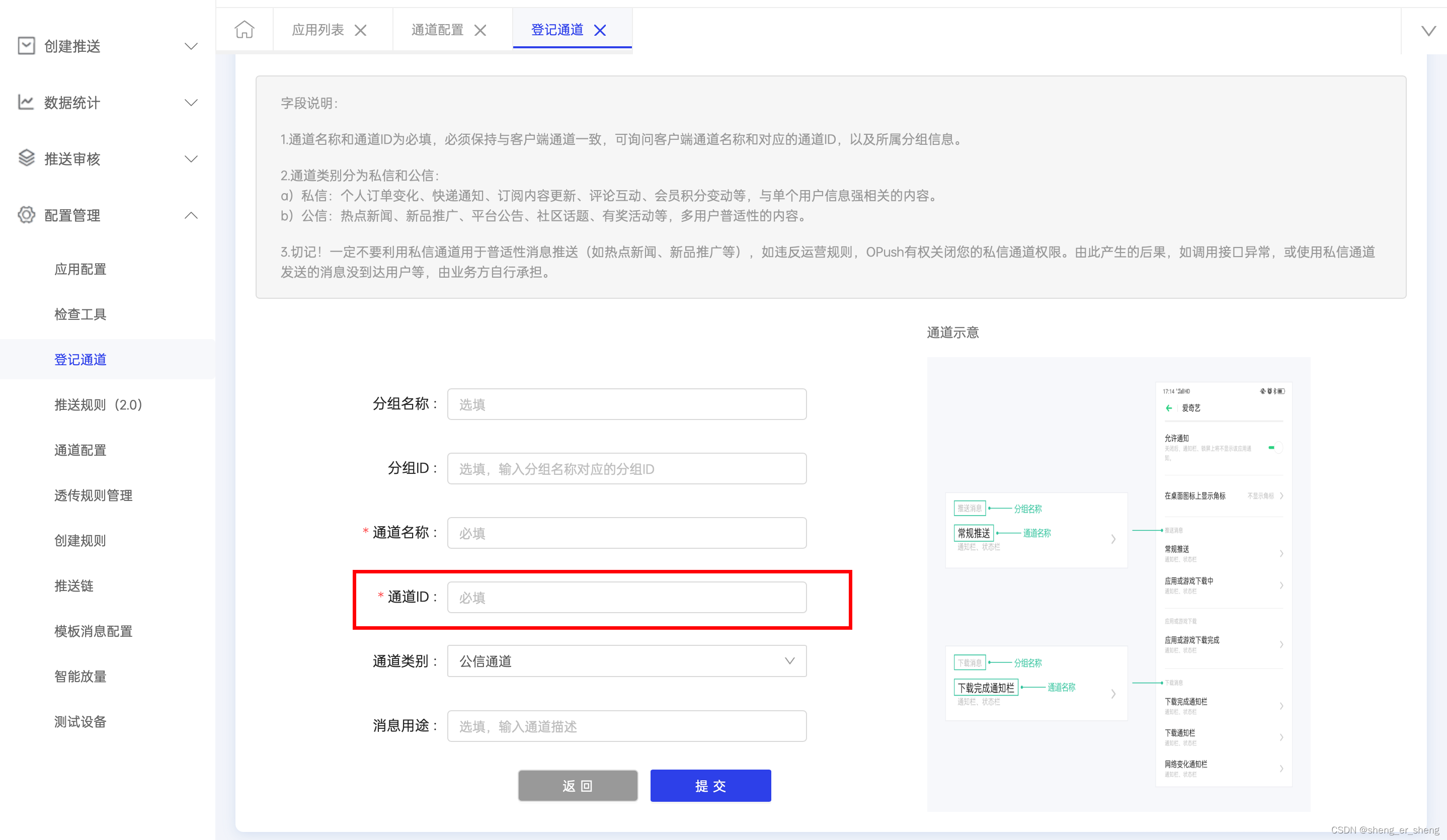
Task: Click the 通道示意 phone preview image
Action: [x=1118, y=583]
